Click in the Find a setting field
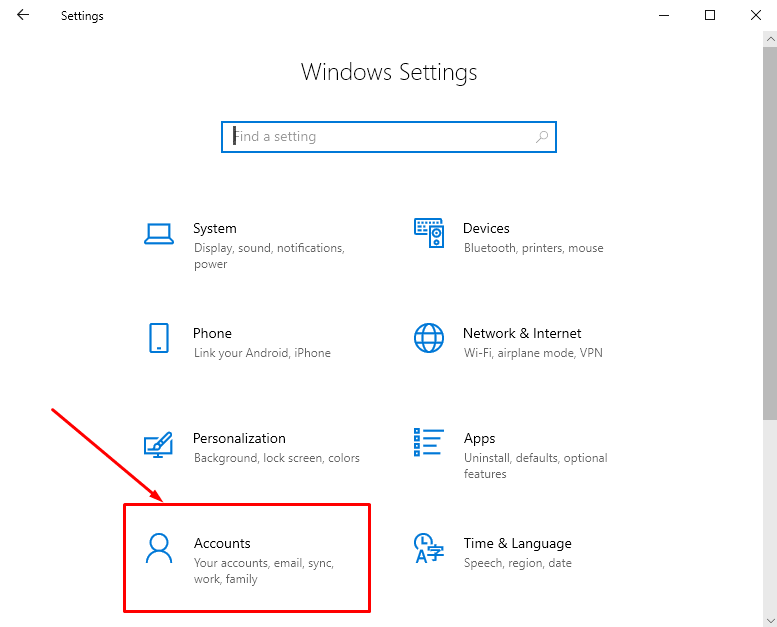The image size is (777, 627). click(388, 137)
